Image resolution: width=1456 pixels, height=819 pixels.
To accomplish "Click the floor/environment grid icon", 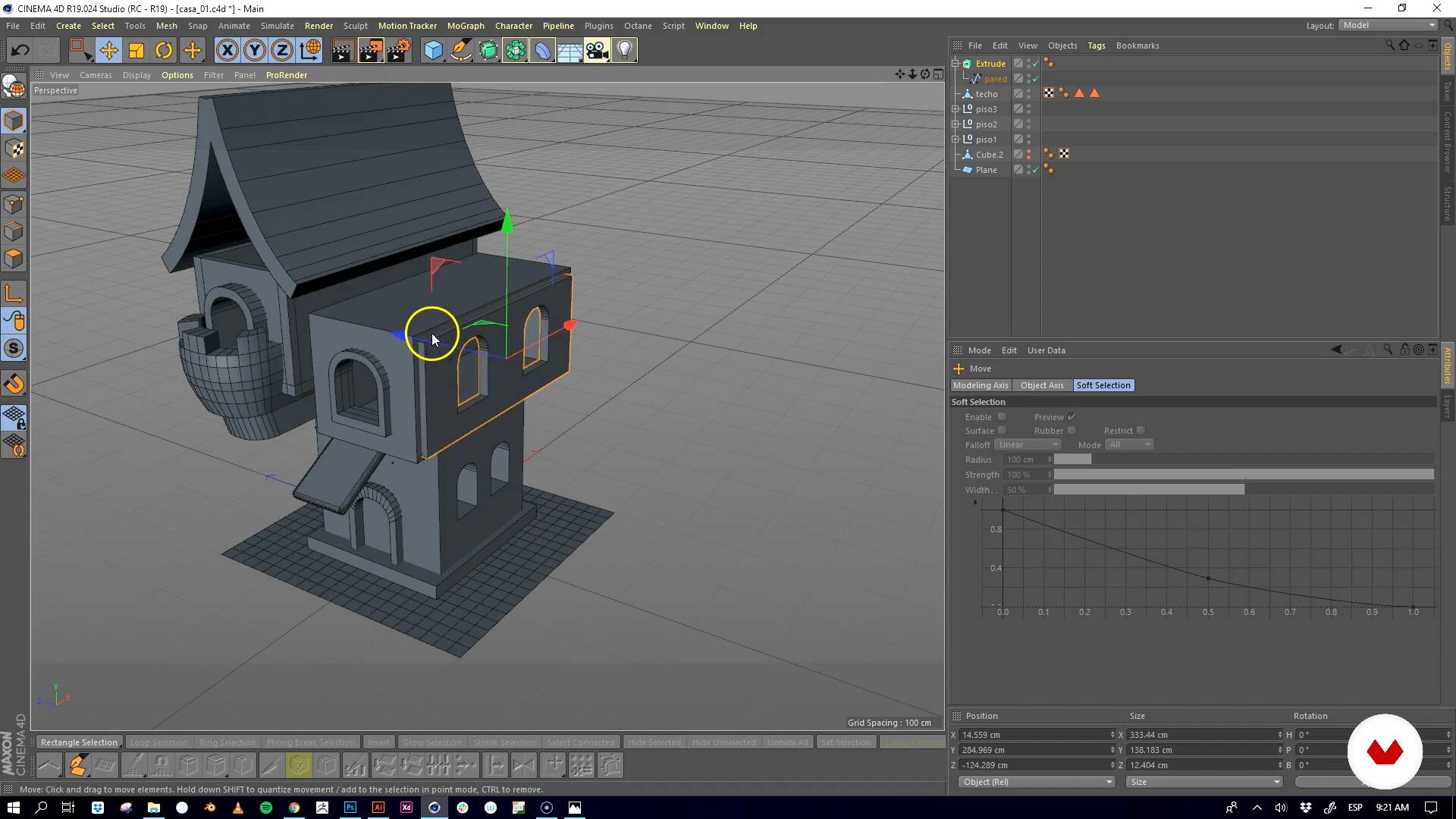I will click(x=570, y=51).
